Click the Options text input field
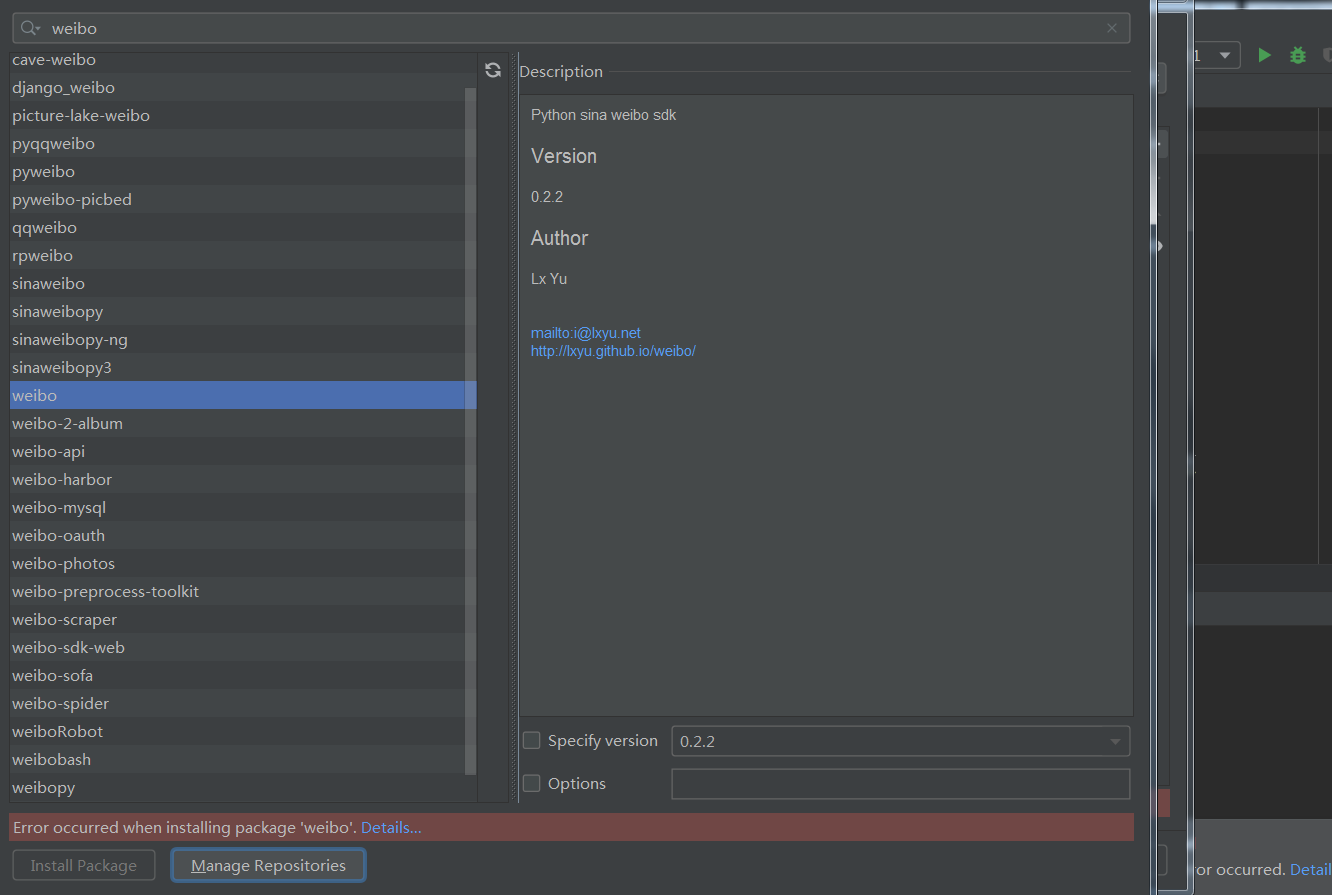Screen dimensions: 1332x895 click(x=901, y=783)
